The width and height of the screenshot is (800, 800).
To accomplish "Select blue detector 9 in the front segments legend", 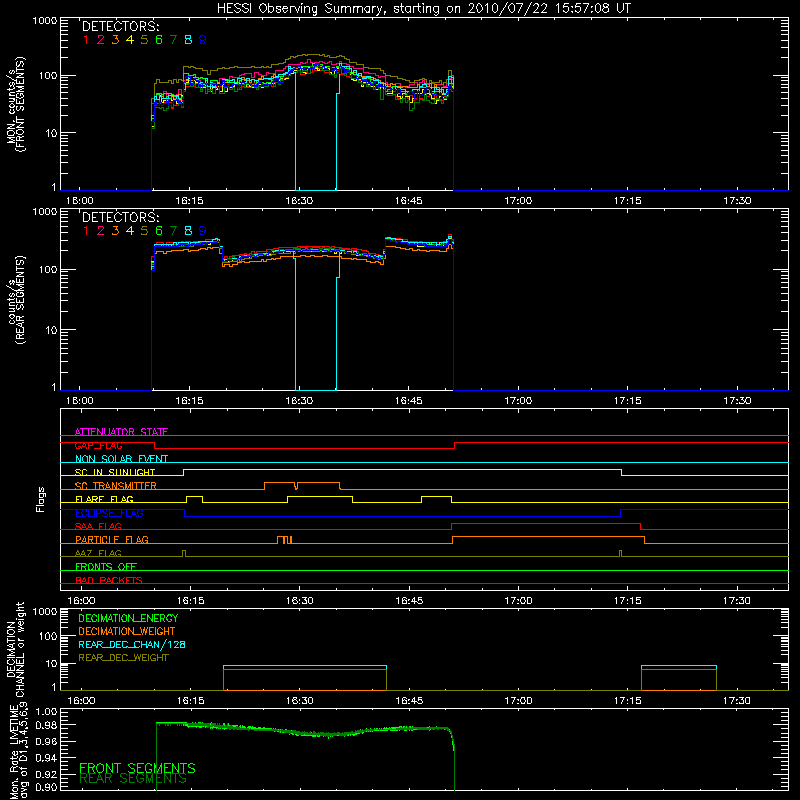I will point(203,40).
